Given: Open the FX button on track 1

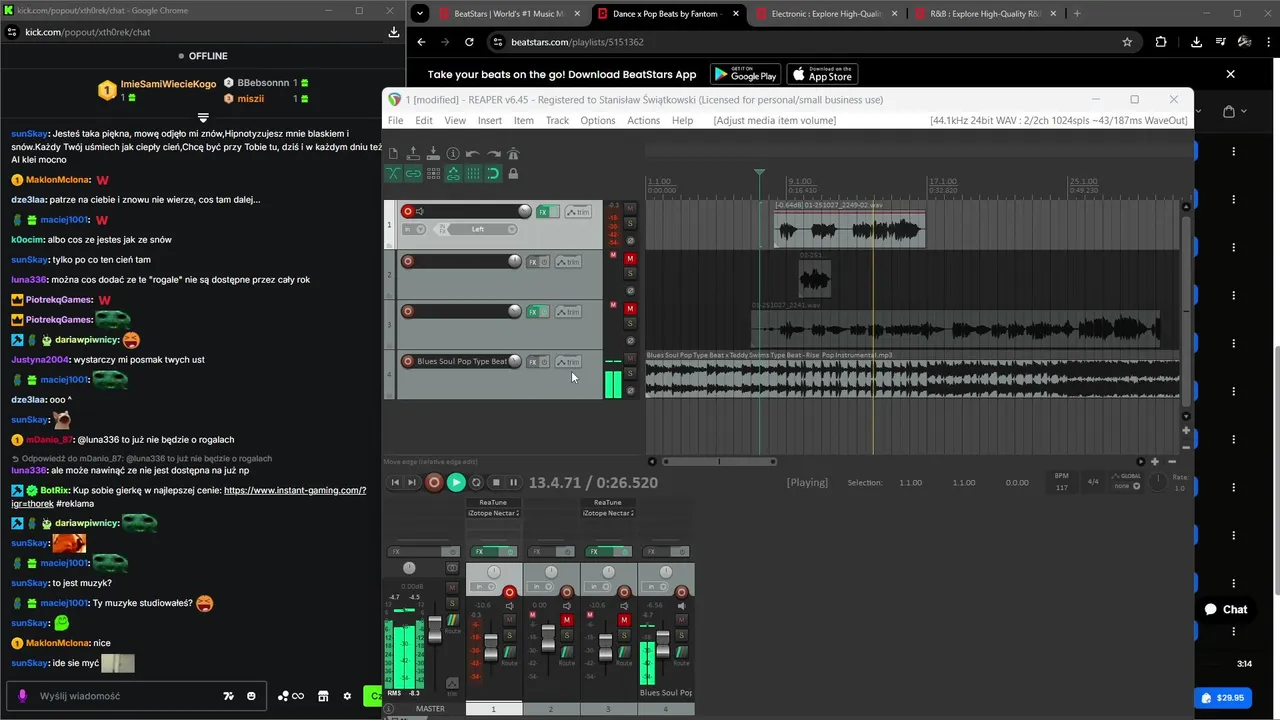Looking at the screenshot, I should 543,212.
